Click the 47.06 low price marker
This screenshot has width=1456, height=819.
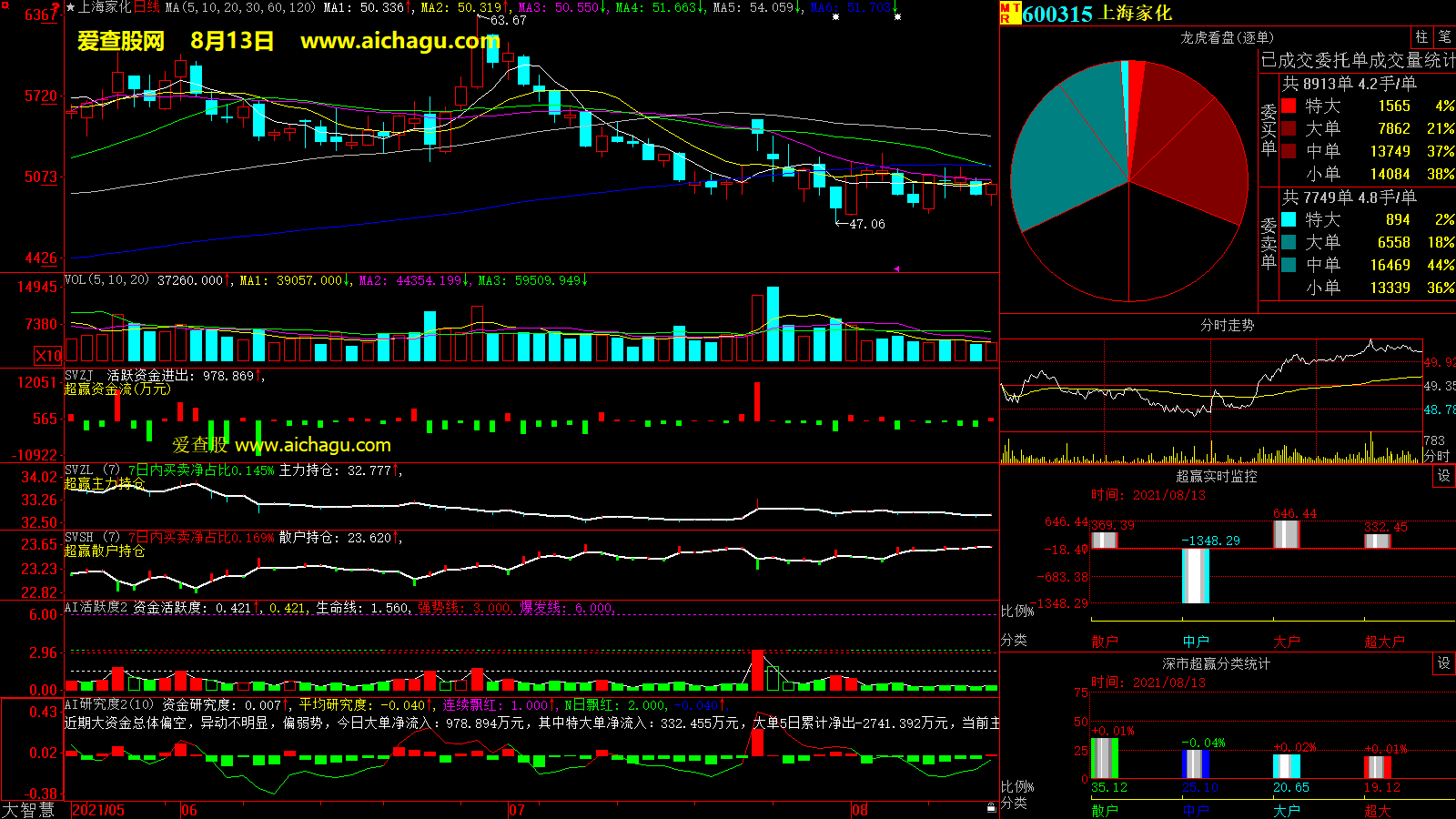coord(865,224)
